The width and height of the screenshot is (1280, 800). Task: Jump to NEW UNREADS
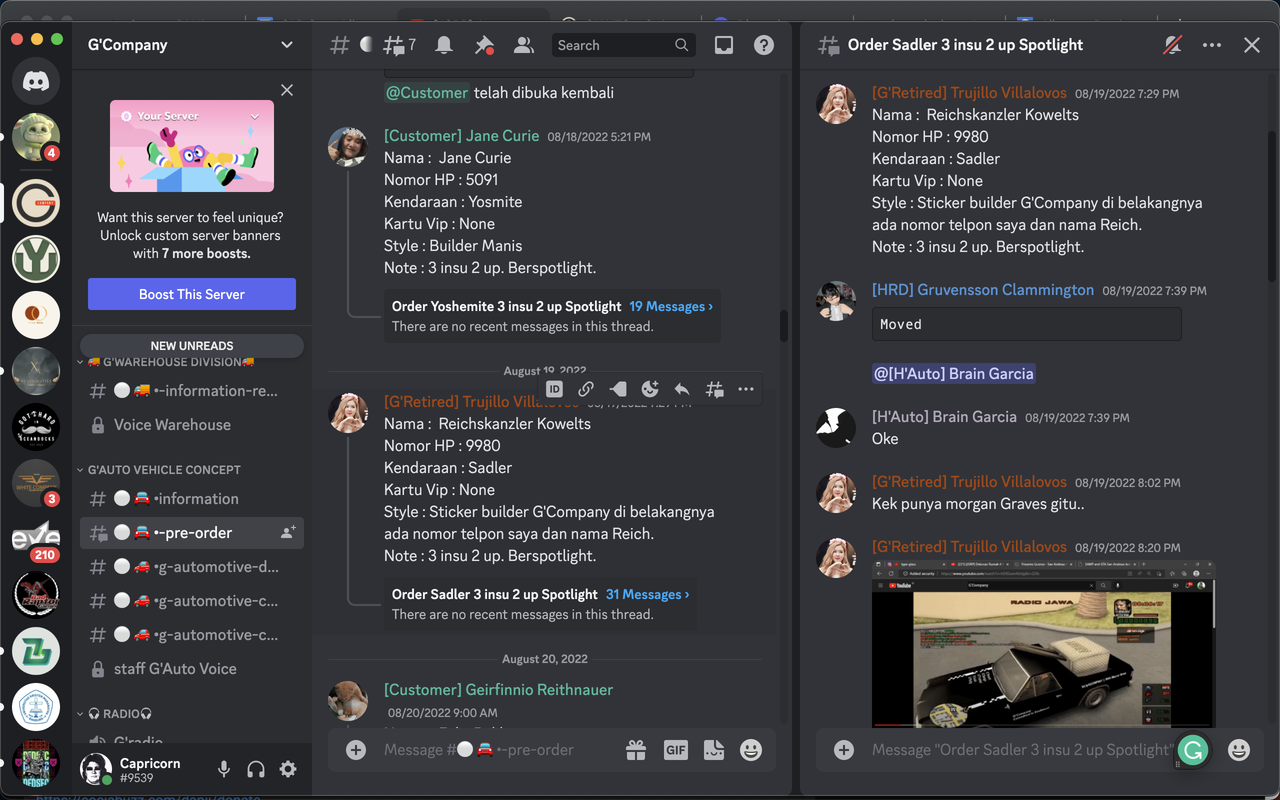pos(192,345)
